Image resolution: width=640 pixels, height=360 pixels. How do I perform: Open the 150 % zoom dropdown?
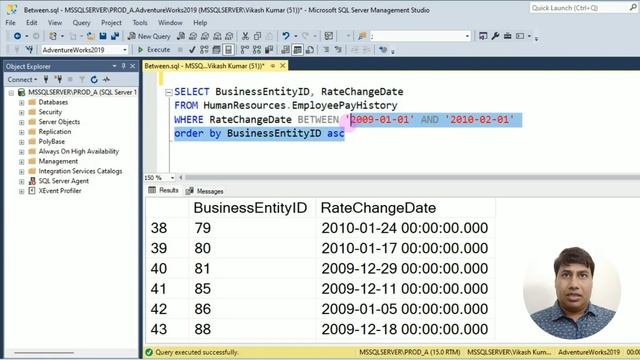pos(172,178)
